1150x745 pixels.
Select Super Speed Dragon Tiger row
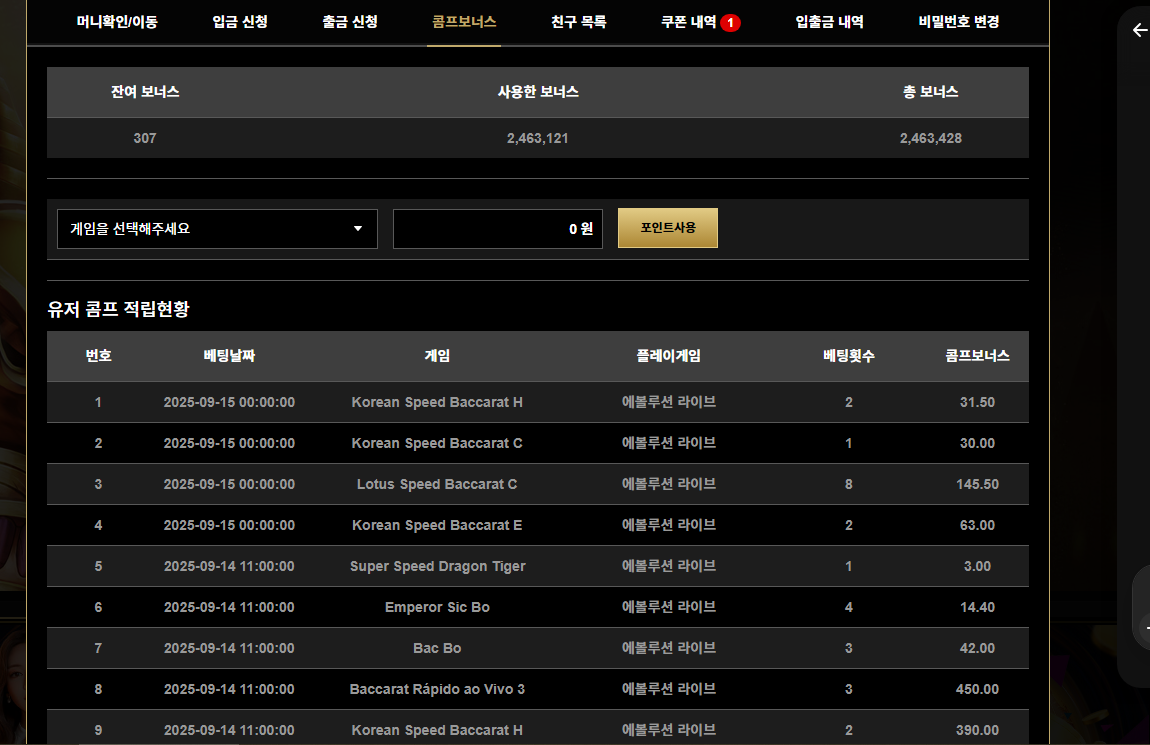point(538,566)
